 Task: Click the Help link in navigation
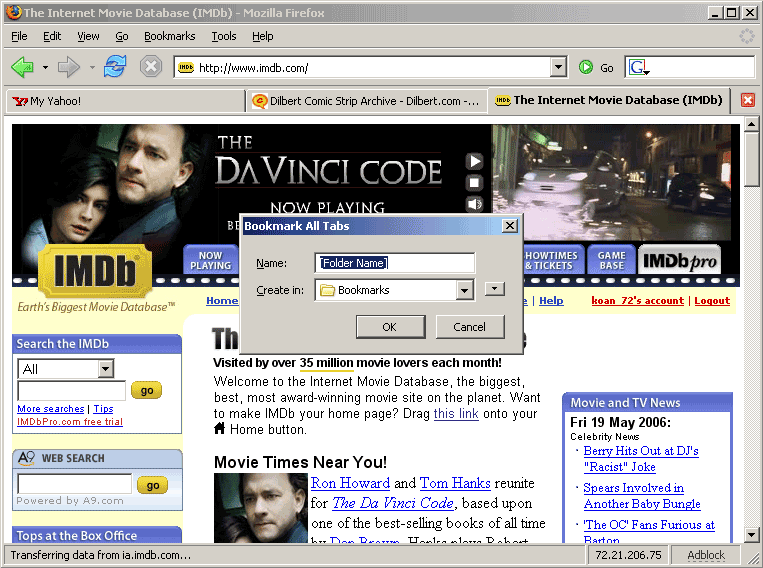click(x=551, y=300)
